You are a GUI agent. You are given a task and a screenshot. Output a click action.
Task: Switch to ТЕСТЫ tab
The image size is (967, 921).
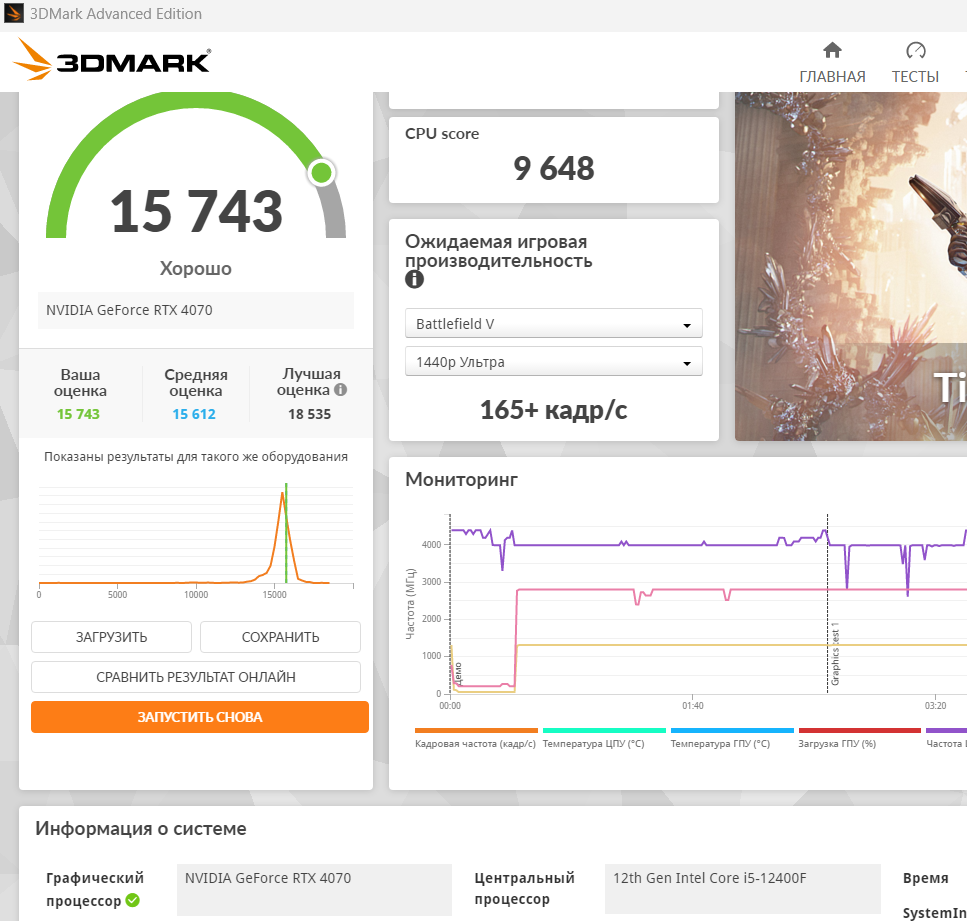tap(915, 76)
